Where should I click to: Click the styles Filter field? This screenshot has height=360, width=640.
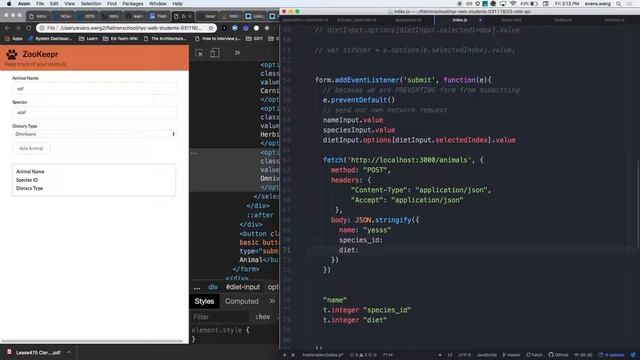click(220, 317)
